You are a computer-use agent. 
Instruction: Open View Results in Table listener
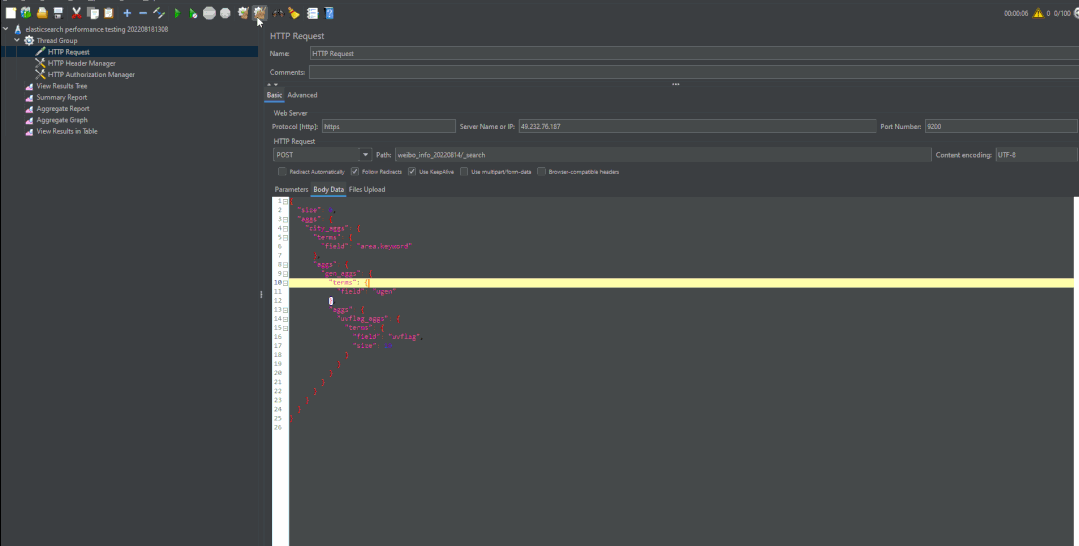tap(67, 132)
